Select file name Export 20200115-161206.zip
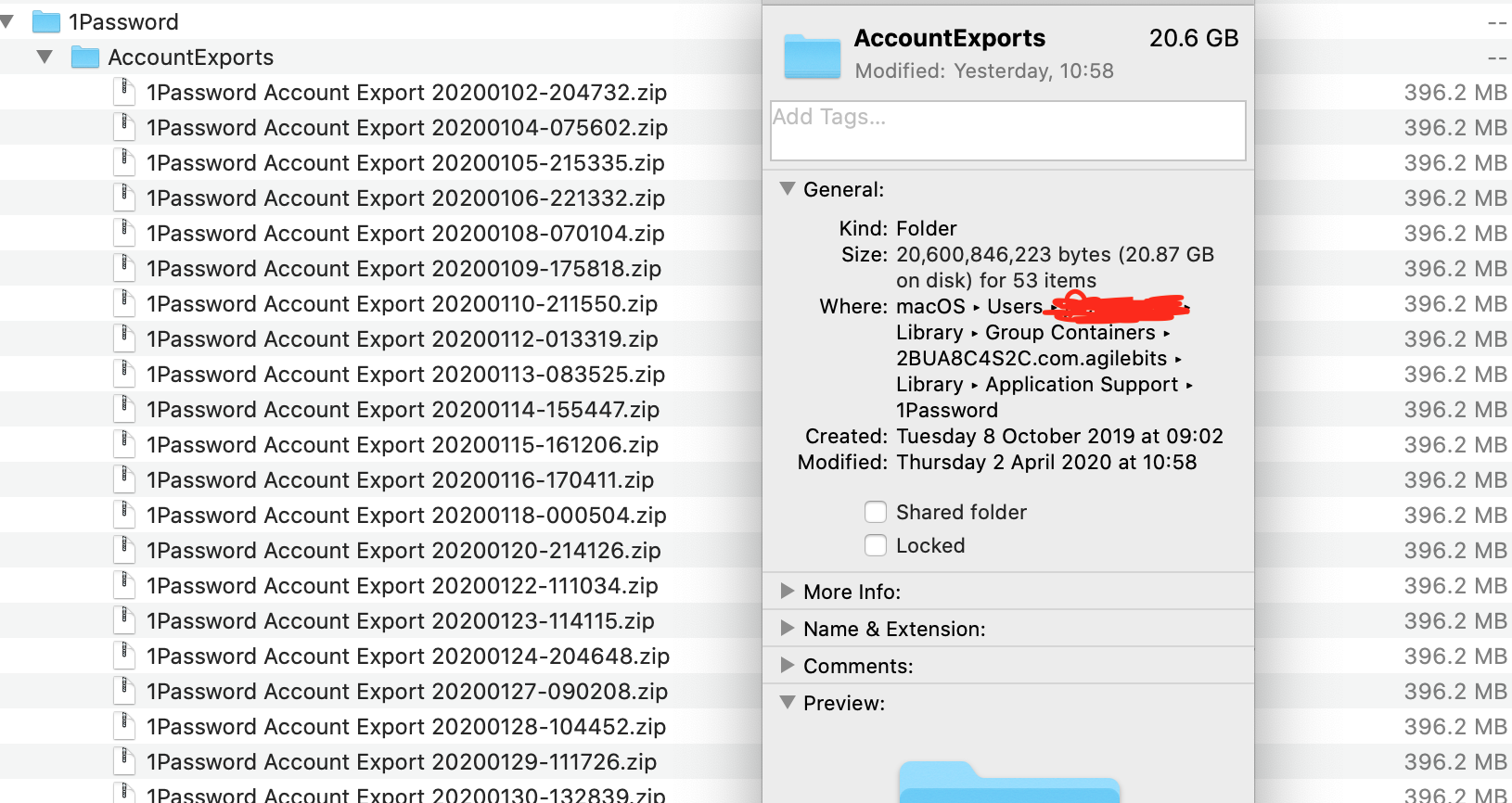This screenshot has height=803, width=1512. pyautogui.click(x=403, y=445)
